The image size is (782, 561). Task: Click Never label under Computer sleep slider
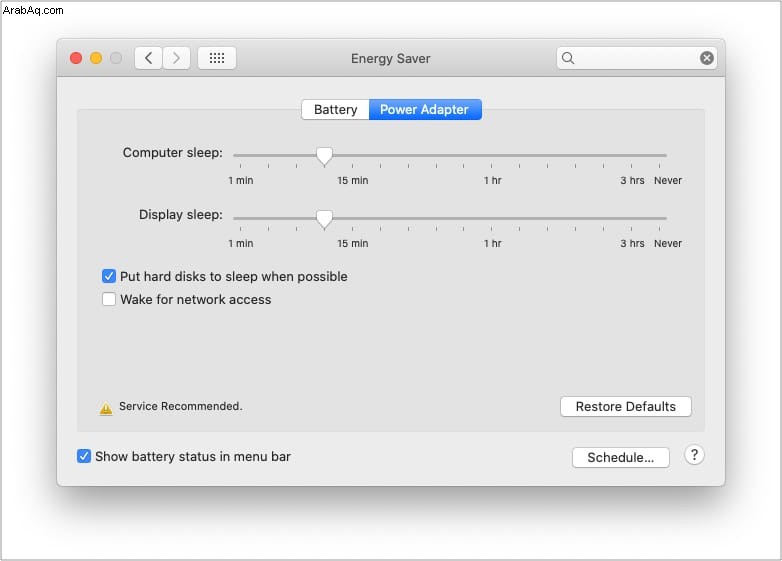(668, 181)
